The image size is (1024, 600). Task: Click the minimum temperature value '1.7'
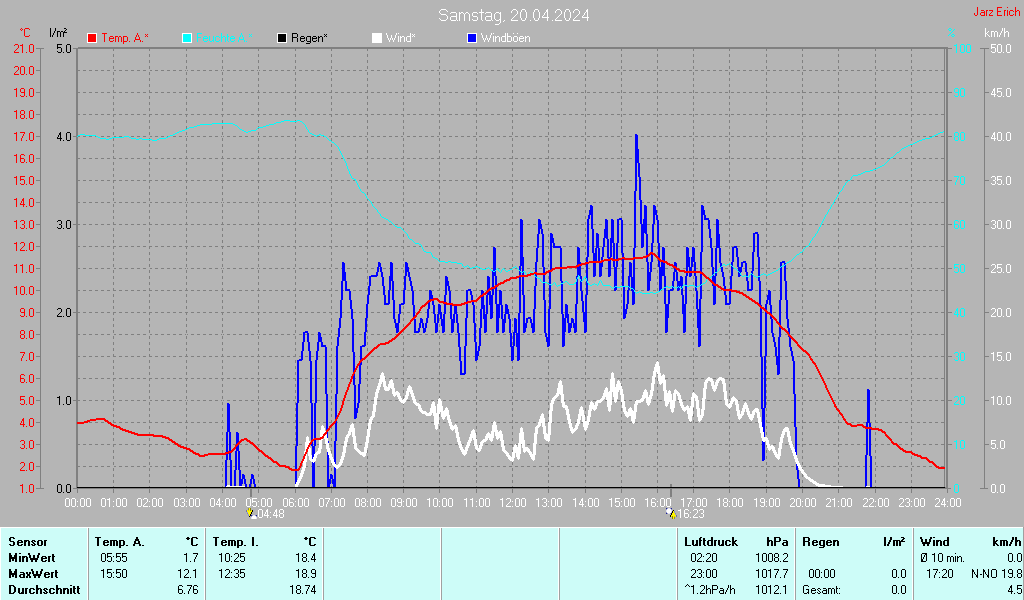(191, 558)
